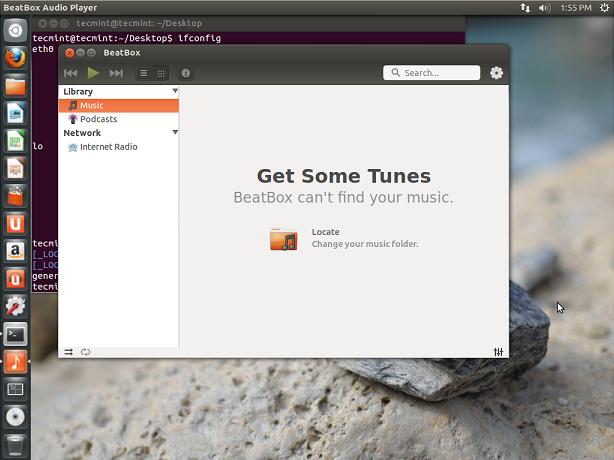Image resolution: width=614 pixels, height=460 pixels.
Task: Select Music in the Library sidebar
Action: click(x=119, y=105)
